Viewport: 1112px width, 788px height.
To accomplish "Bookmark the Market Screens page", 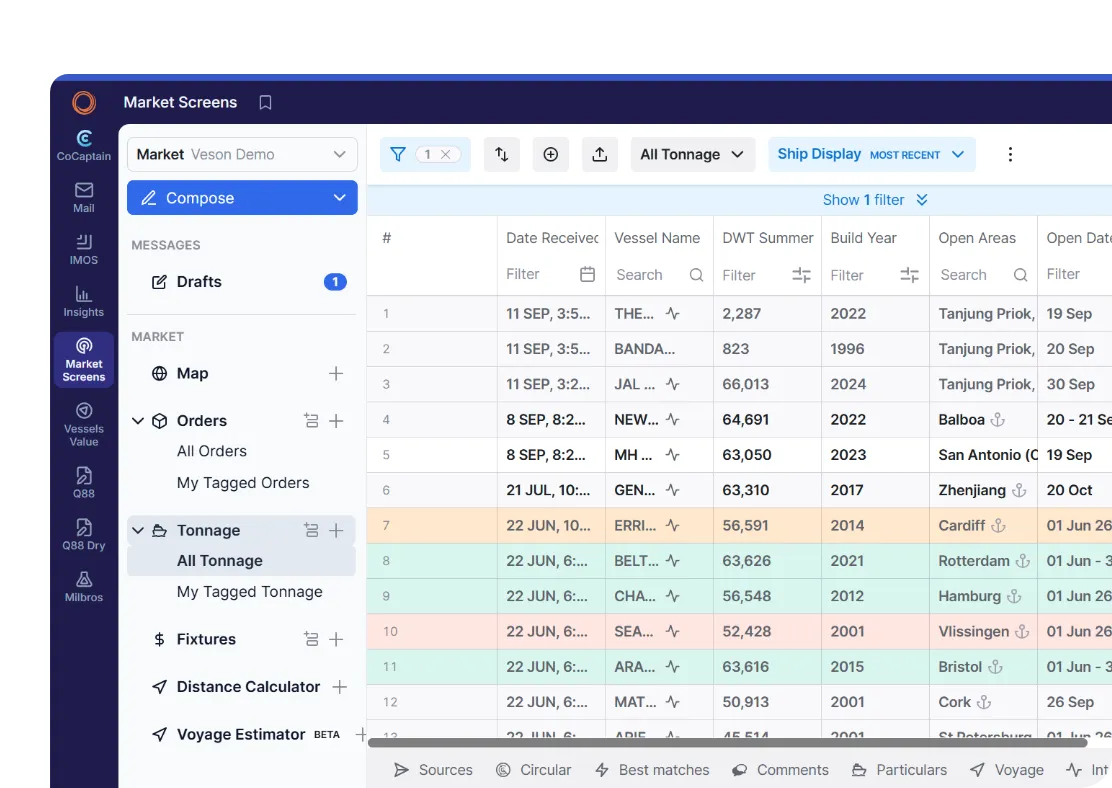I will point(265,102).
